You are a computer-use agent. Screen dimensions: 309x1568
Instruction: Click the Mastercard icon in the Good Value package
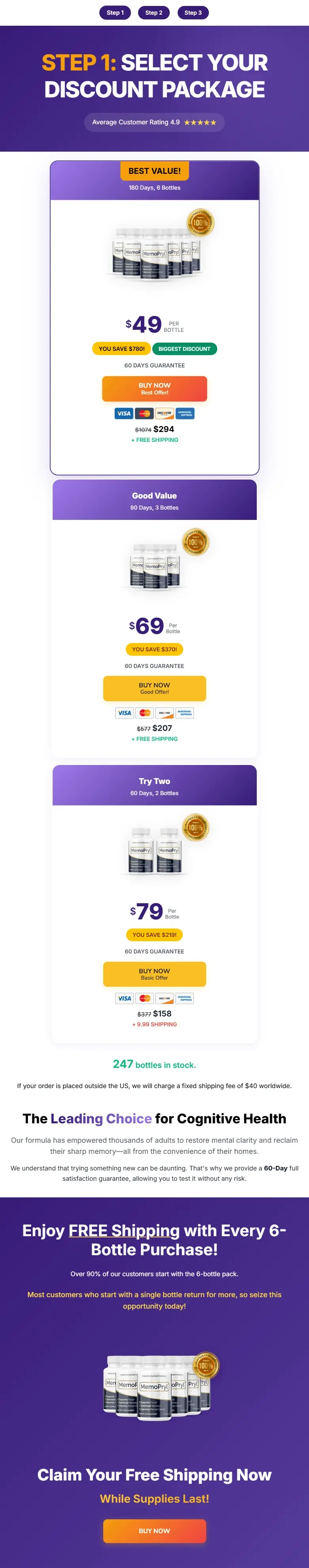144,713
